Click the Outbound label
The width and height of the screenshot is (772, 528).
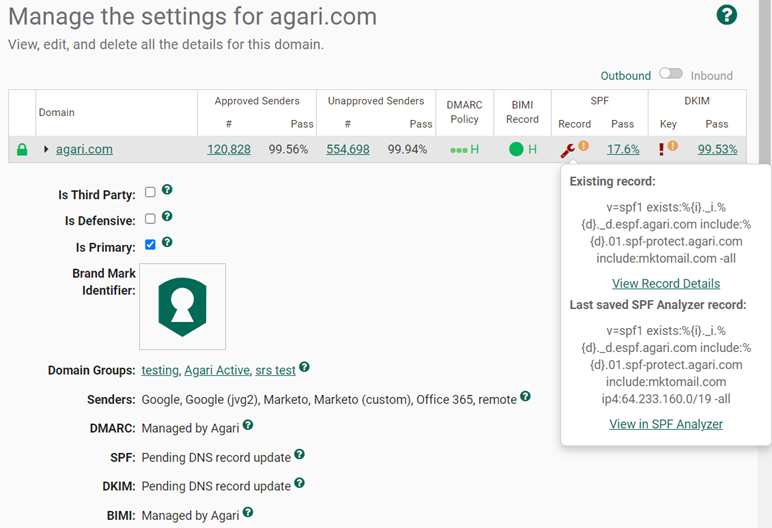point(625,76)
